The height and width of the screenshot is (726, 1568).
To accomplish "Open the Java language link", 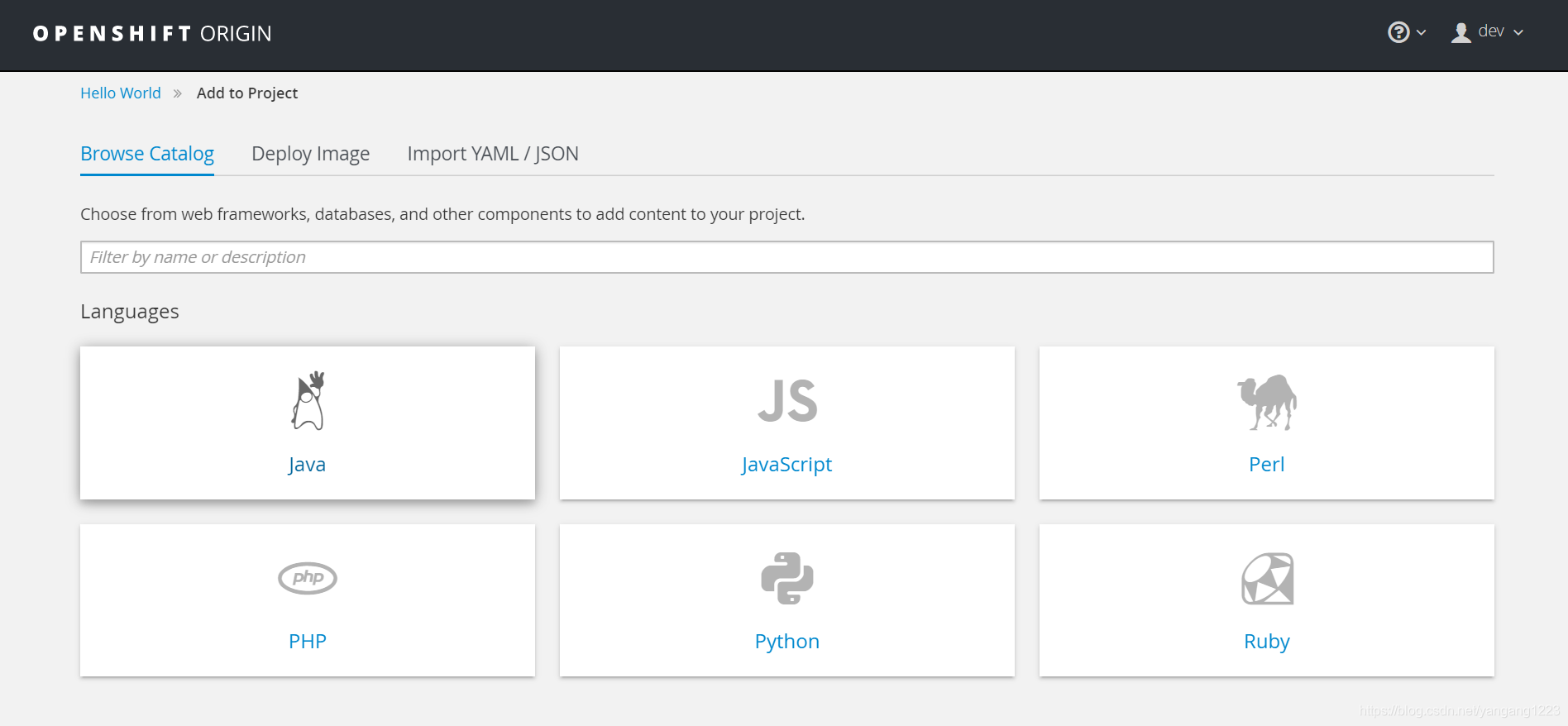I will pos(307,464).
